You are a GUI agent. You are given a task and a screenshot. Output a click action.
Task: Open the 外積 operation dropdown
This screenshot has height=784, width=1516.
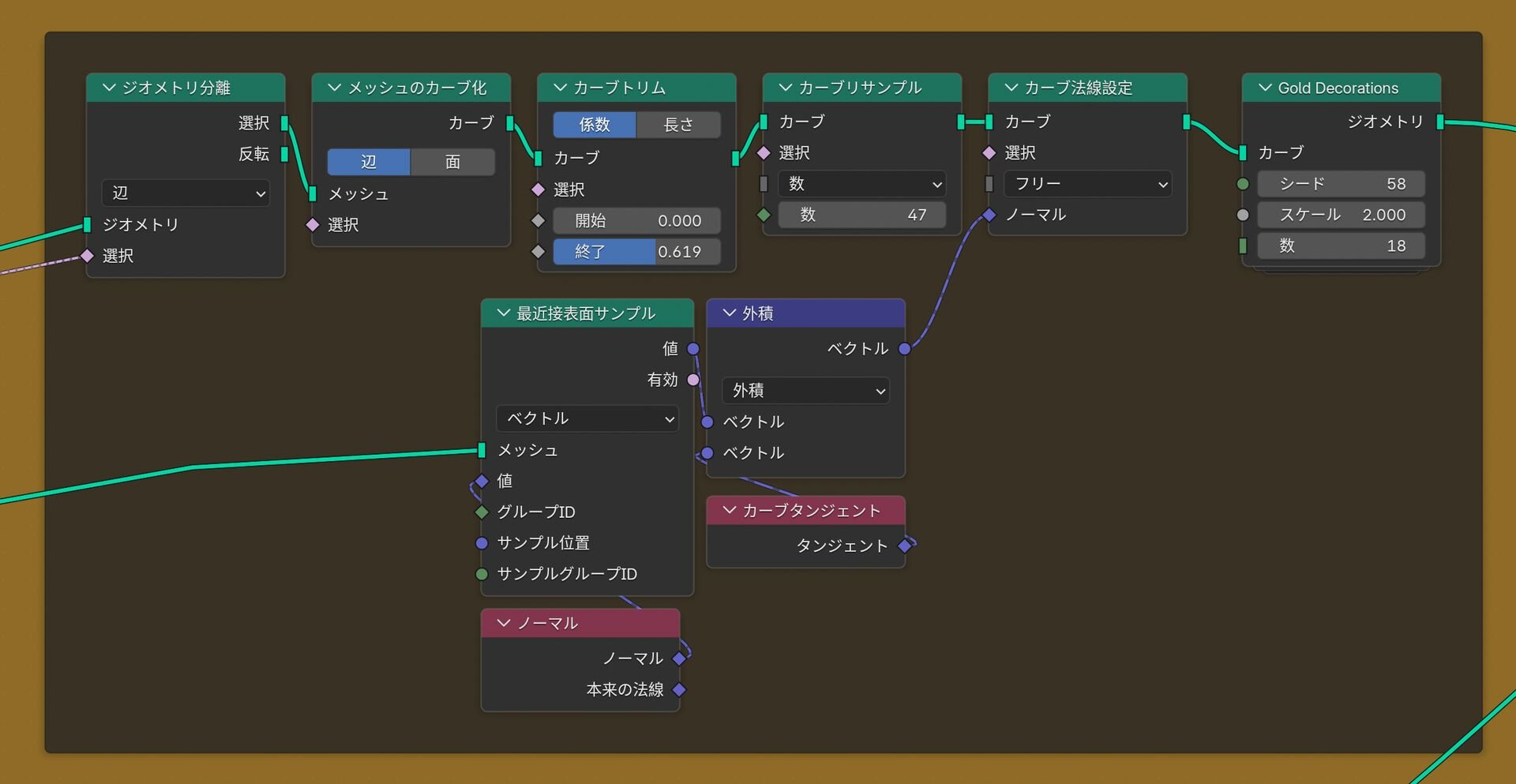[805, 390]
